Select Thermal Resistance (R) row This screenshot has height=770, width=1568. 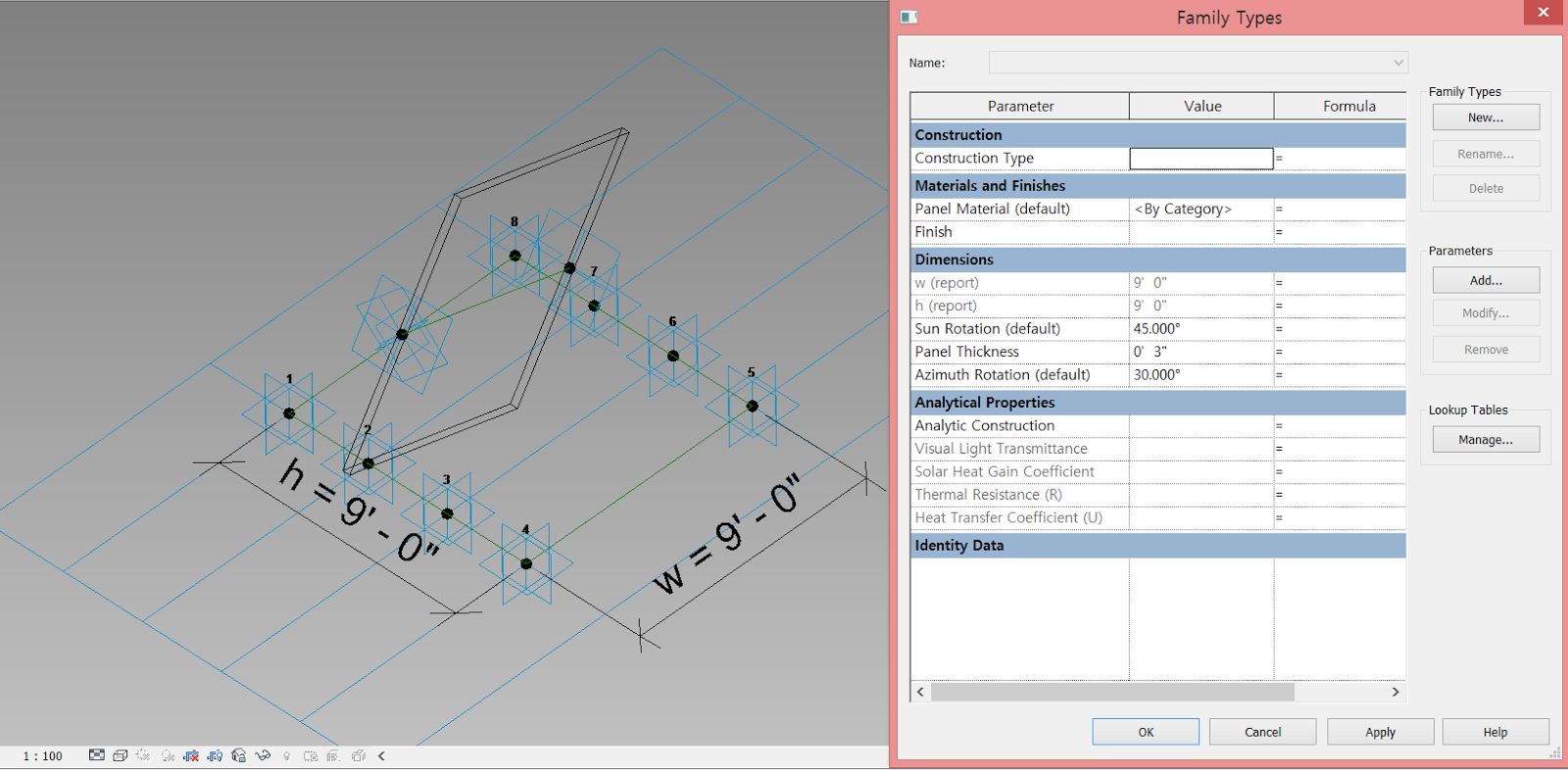click(1158, 495)
